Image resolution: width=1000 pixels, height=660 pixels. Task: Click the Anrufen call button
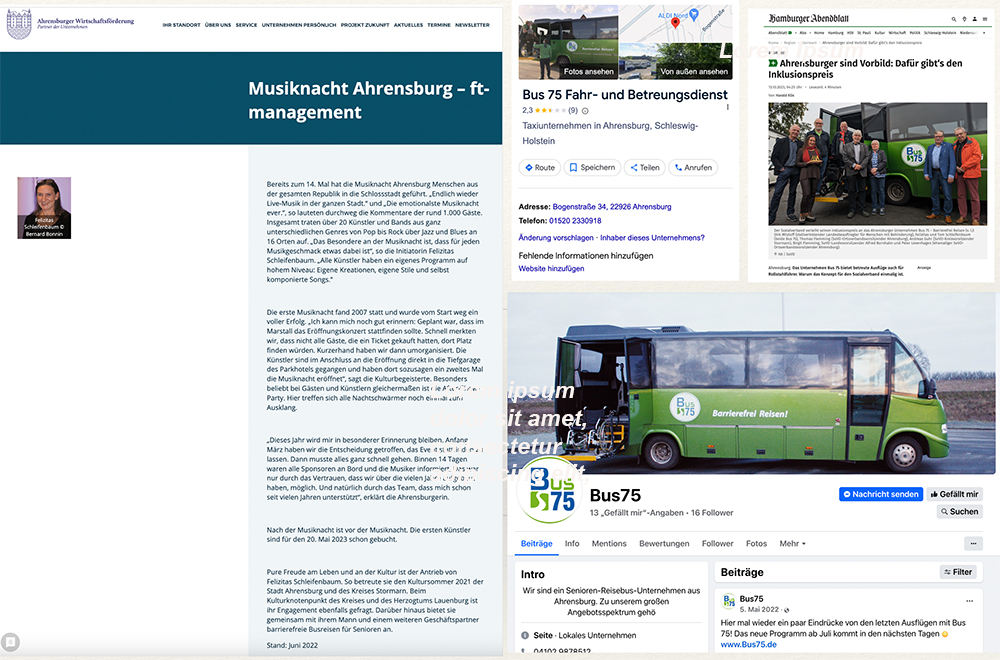[x=693, y=168]
